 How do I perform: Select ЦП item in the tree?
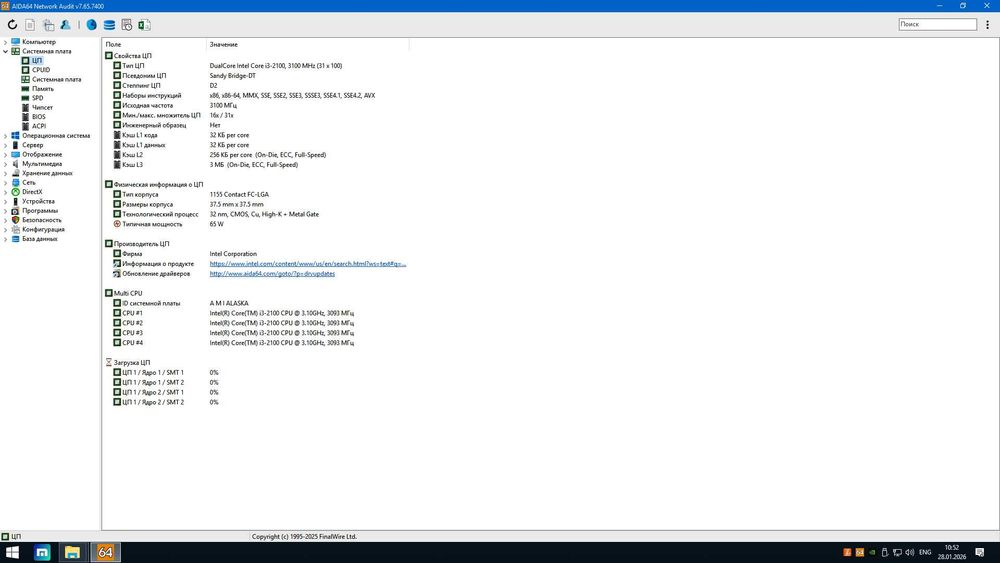(x=36, y=61)
